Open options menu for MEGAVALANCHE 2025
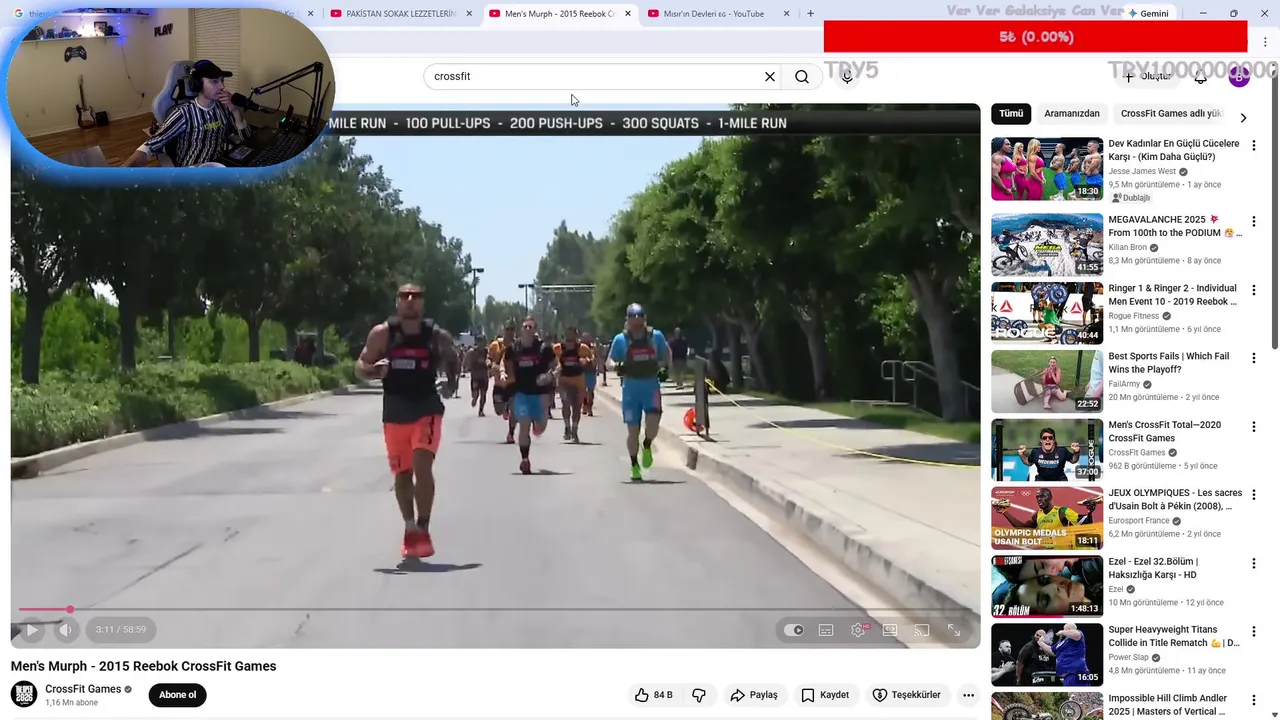The width and height of the screenshot is (1280, 720). click(x=1253, y=222)
